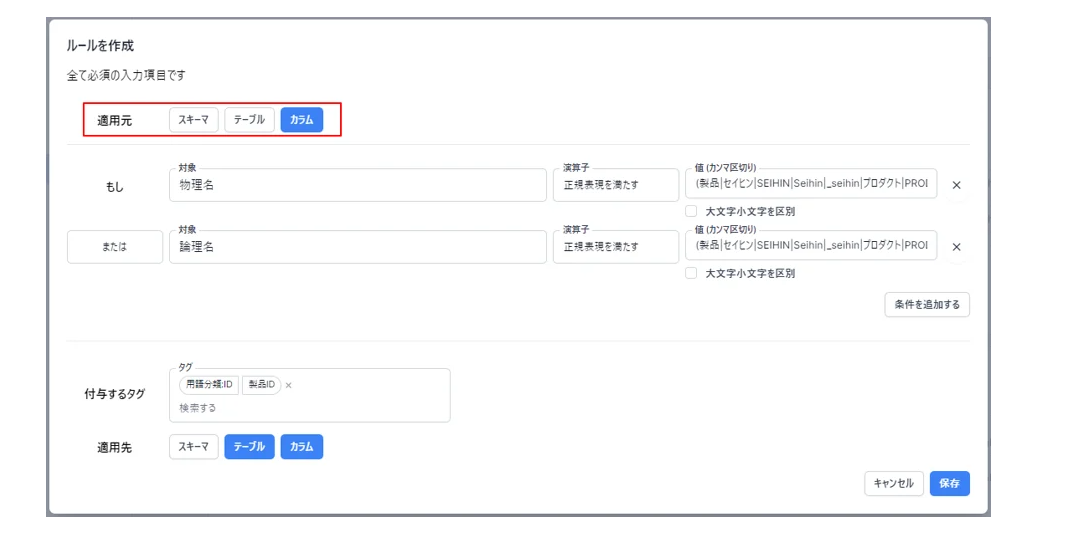Change the または logical operator selector
The image size is (1070, 537).
[x=115, y=247]
